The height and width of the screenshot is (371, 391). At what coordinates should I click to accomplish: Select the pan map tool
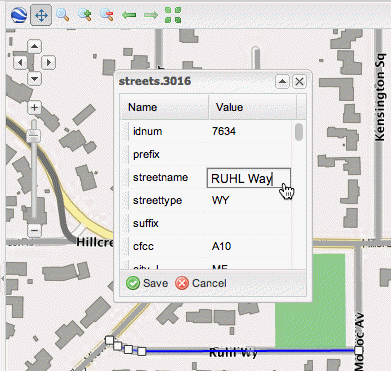coord(41,15)
